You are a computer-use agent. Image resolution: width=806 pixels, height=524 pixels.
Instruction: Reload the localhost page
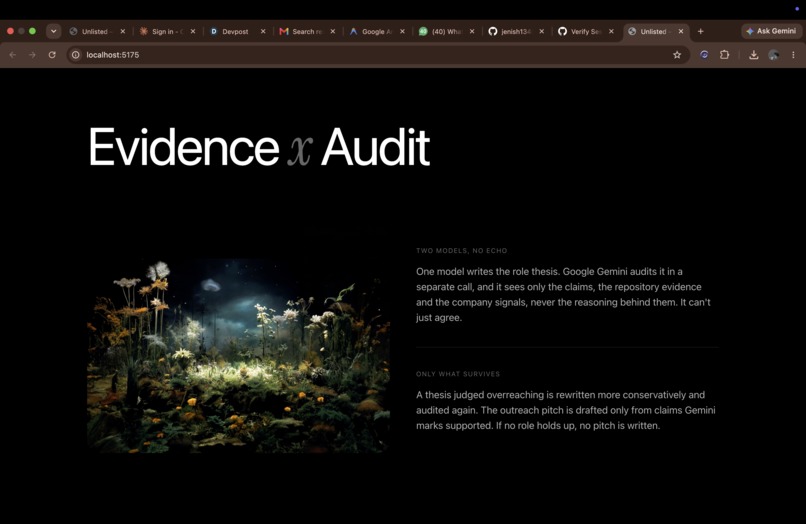point(52,55)
